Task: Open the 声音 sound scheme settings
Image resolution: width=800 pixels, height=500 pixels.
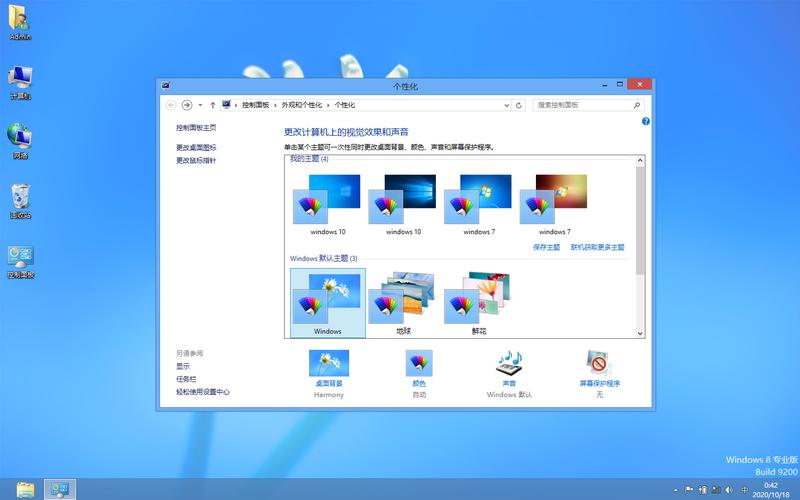Action: coord(509,374)
